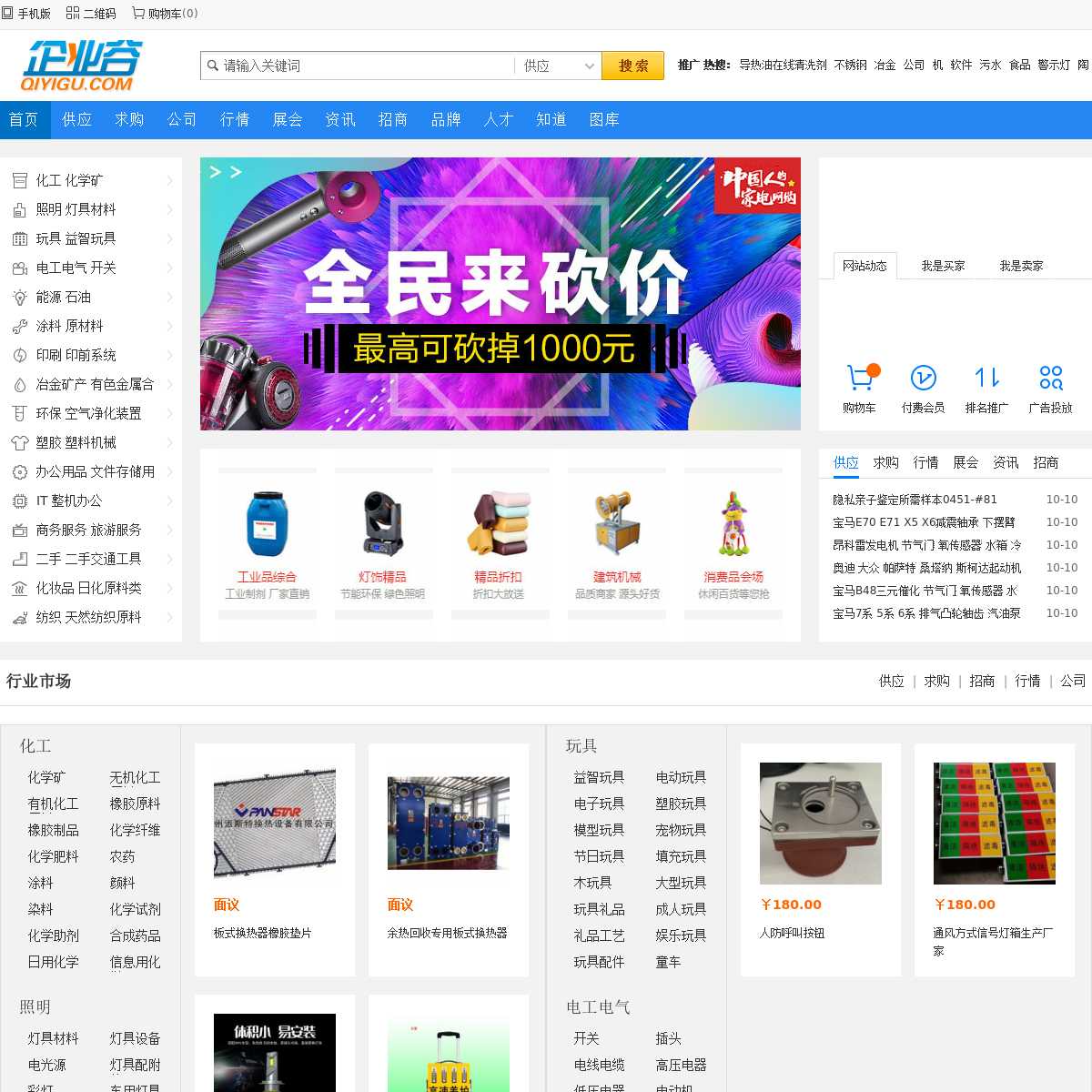Screen dimensions: 1092x1092
Task: Expand the 印刷 印前系统 submenu arrow
Action: (169, 355)
